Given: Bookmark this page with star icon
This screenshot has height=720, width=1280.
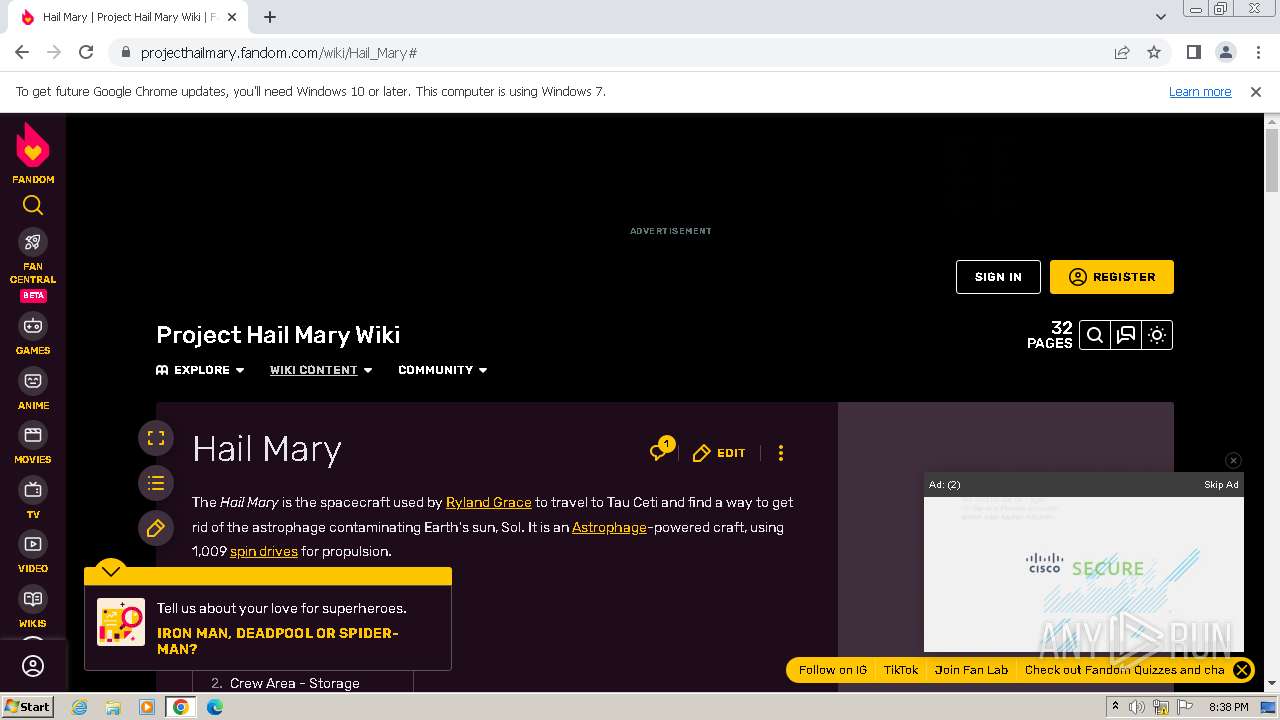Looking at the screenshot, I should tap(1154, 52).
